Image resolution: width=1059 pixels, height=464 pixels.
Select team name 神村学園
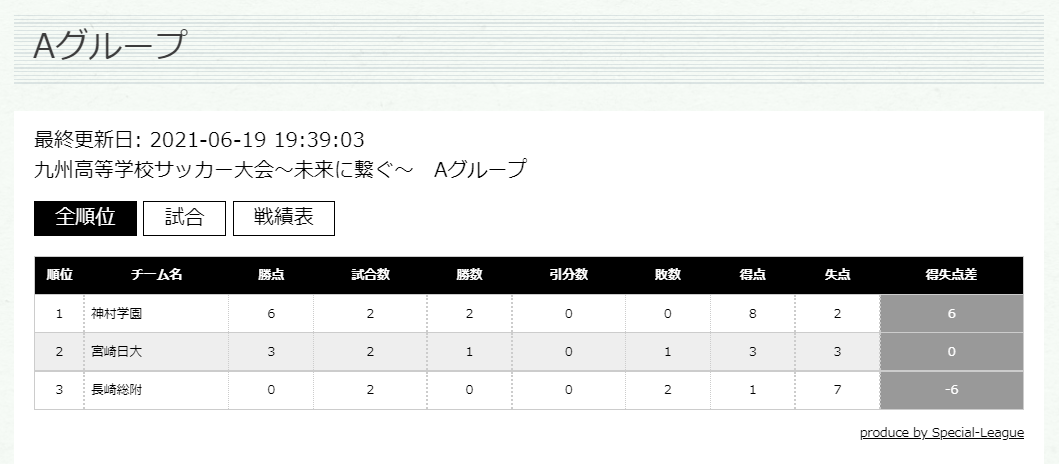[x=116, y=313]
